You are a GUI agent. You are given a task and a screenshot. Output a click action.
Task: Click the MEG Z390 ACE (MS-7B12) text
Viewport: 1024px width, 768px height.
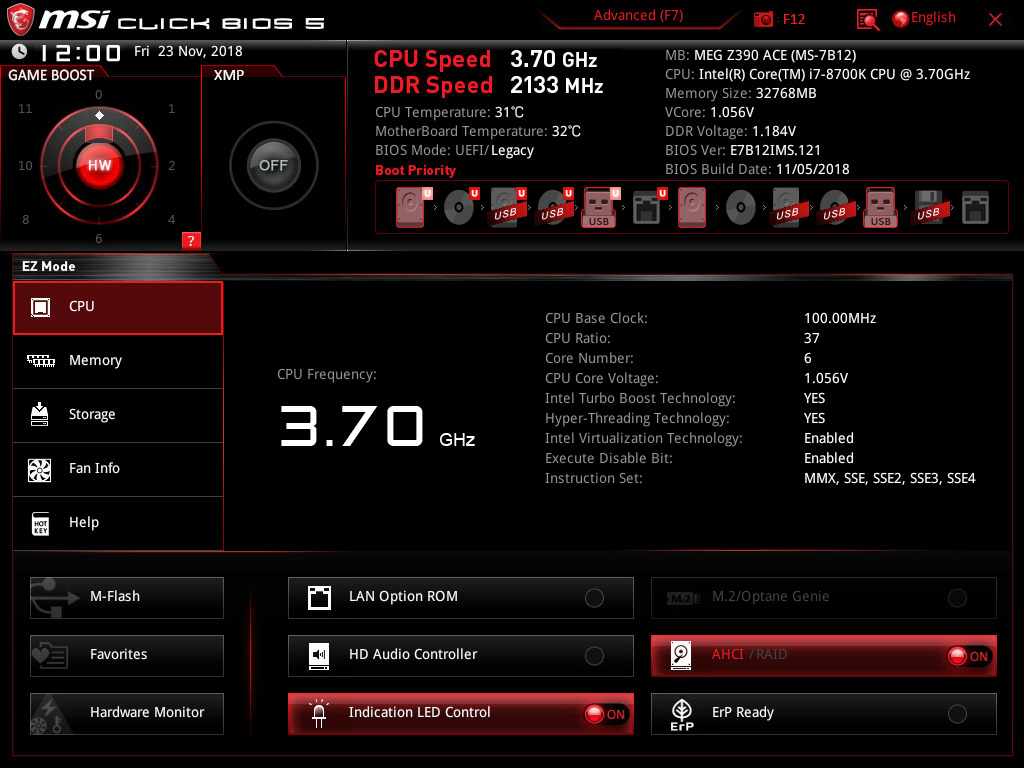click(x=775, y=56)
